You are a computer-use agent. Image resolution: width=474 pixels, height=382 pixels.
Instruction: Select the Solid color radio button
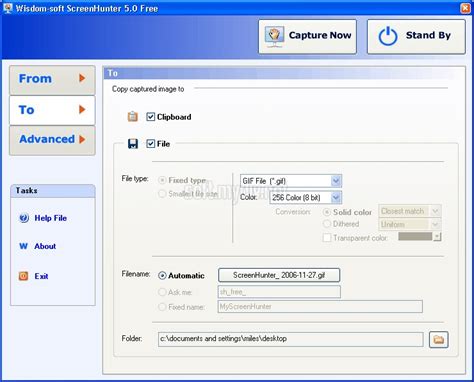pyautogui.click(x=327, y=212)
